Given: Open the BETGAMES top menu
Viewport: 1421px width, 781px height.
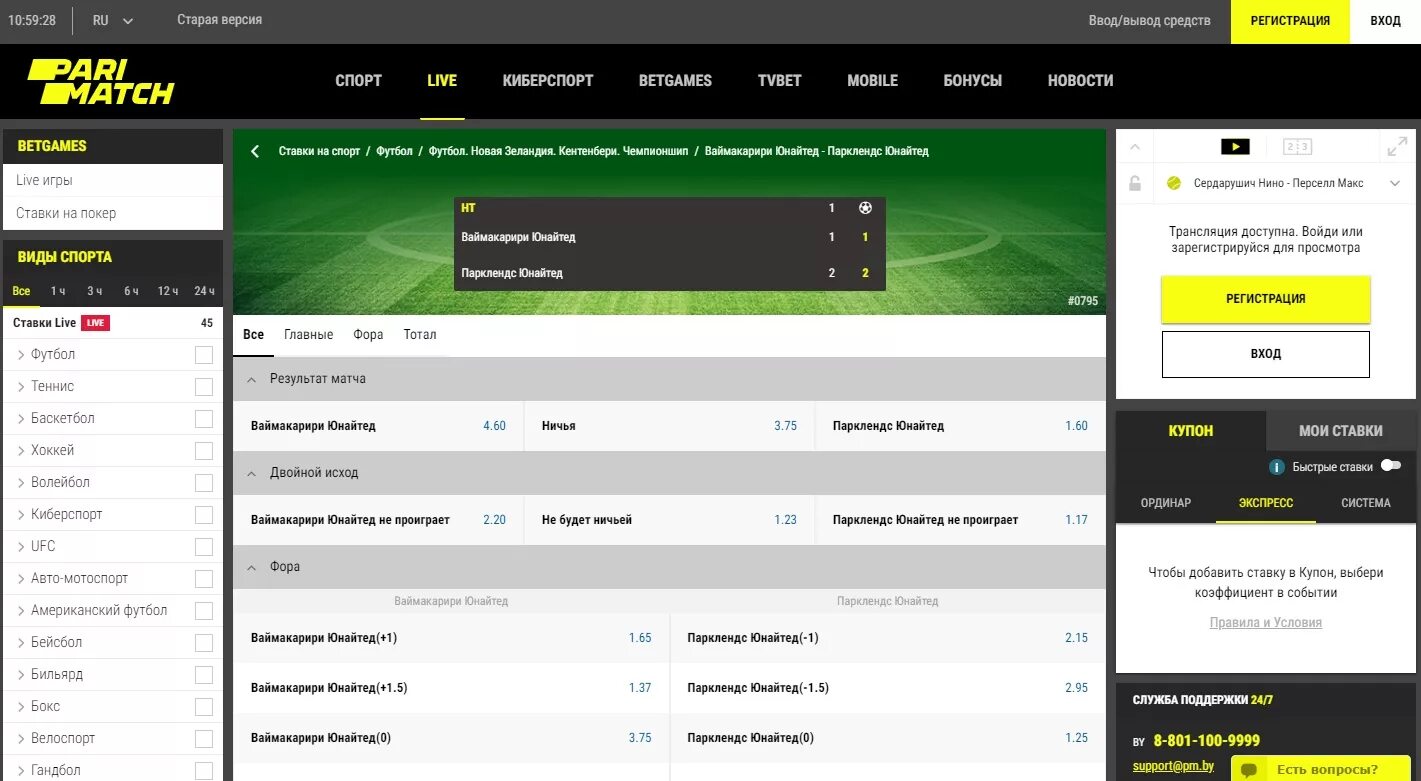Looking at the screenshot, I should (x=675, y=81).
